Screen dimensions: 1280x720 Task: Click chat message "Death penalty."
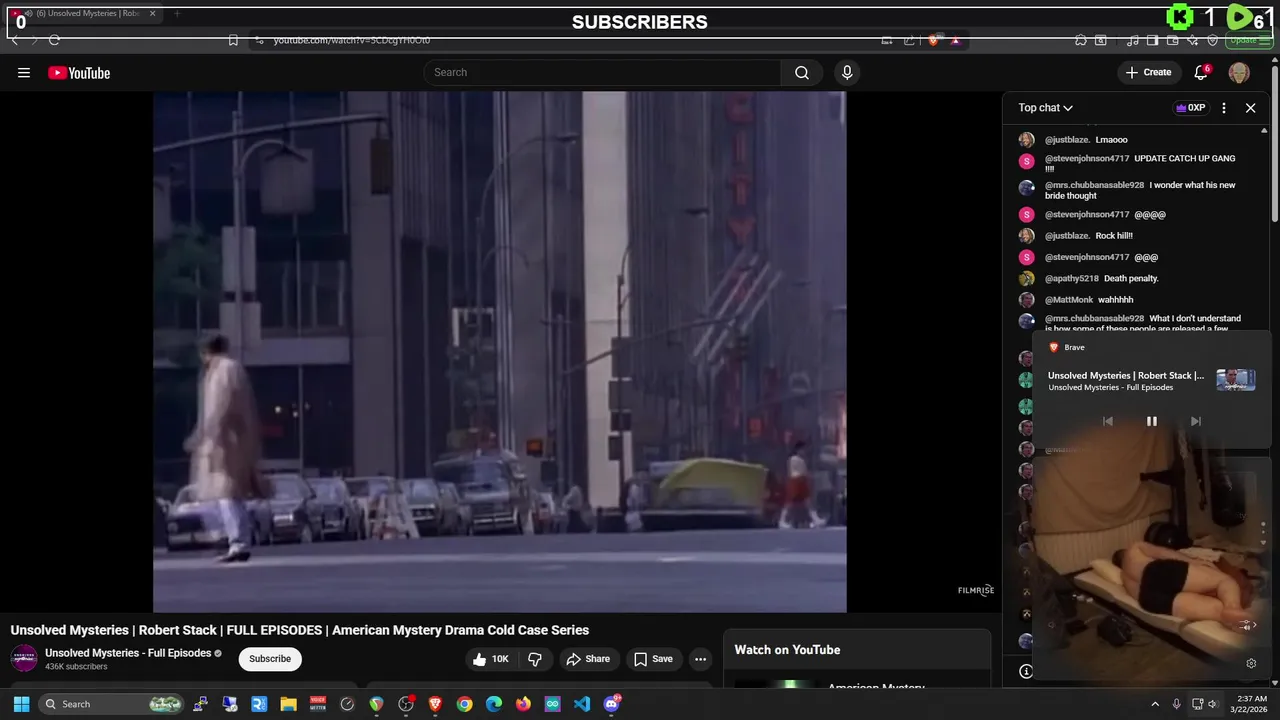1131,278
